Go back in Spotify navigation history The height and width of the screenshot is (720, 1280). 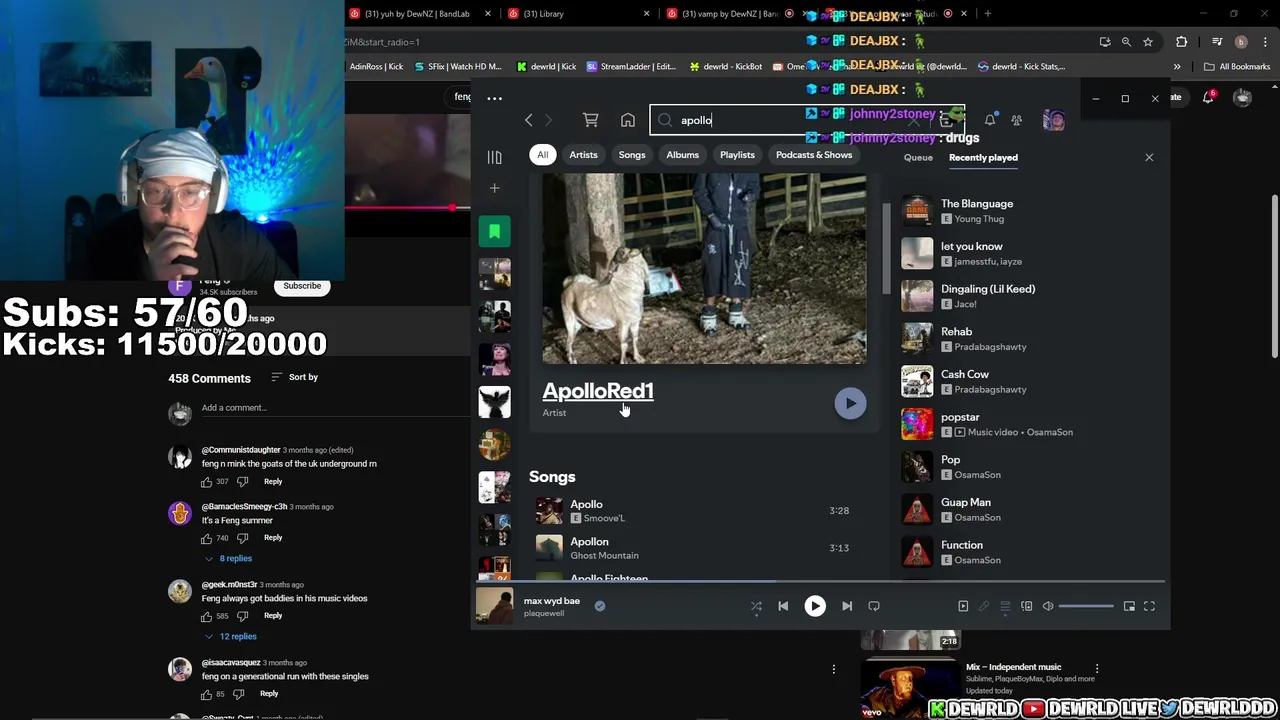coord(529,120)
